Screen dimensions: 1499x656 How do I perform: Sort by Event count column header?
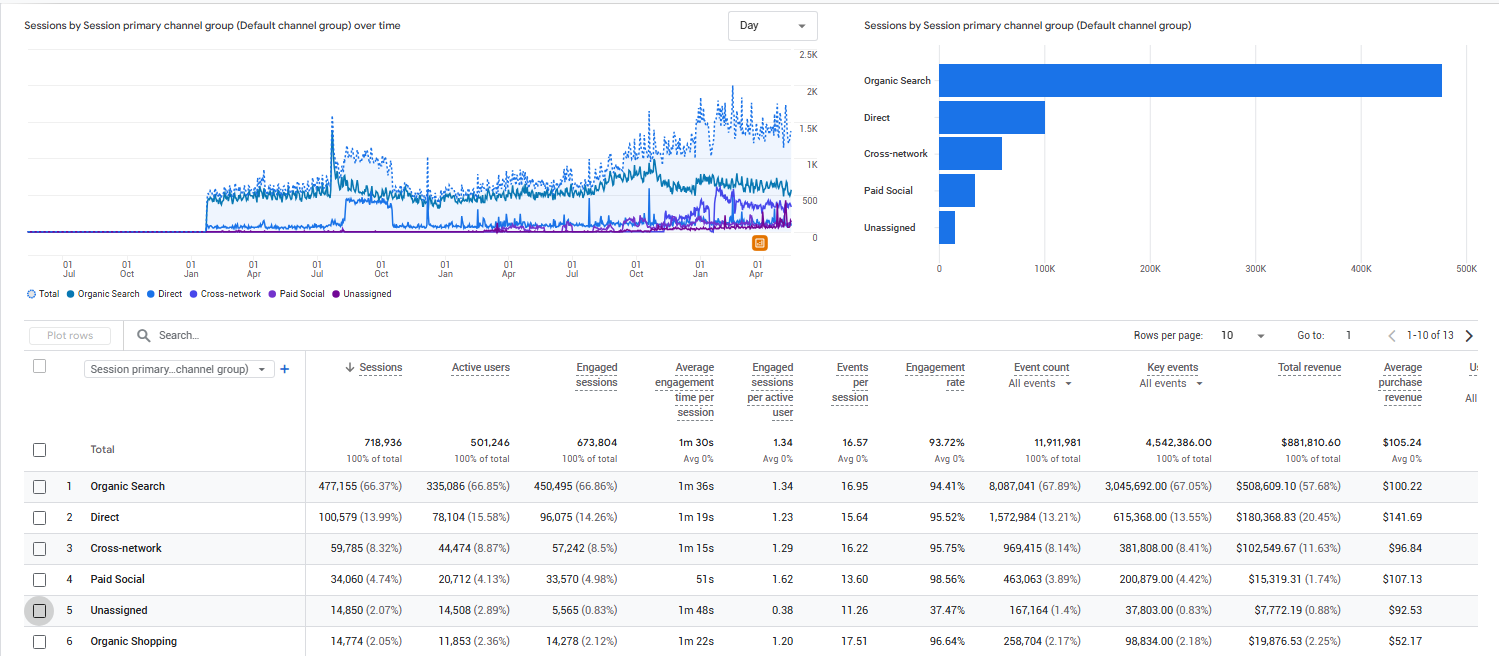1041,368
